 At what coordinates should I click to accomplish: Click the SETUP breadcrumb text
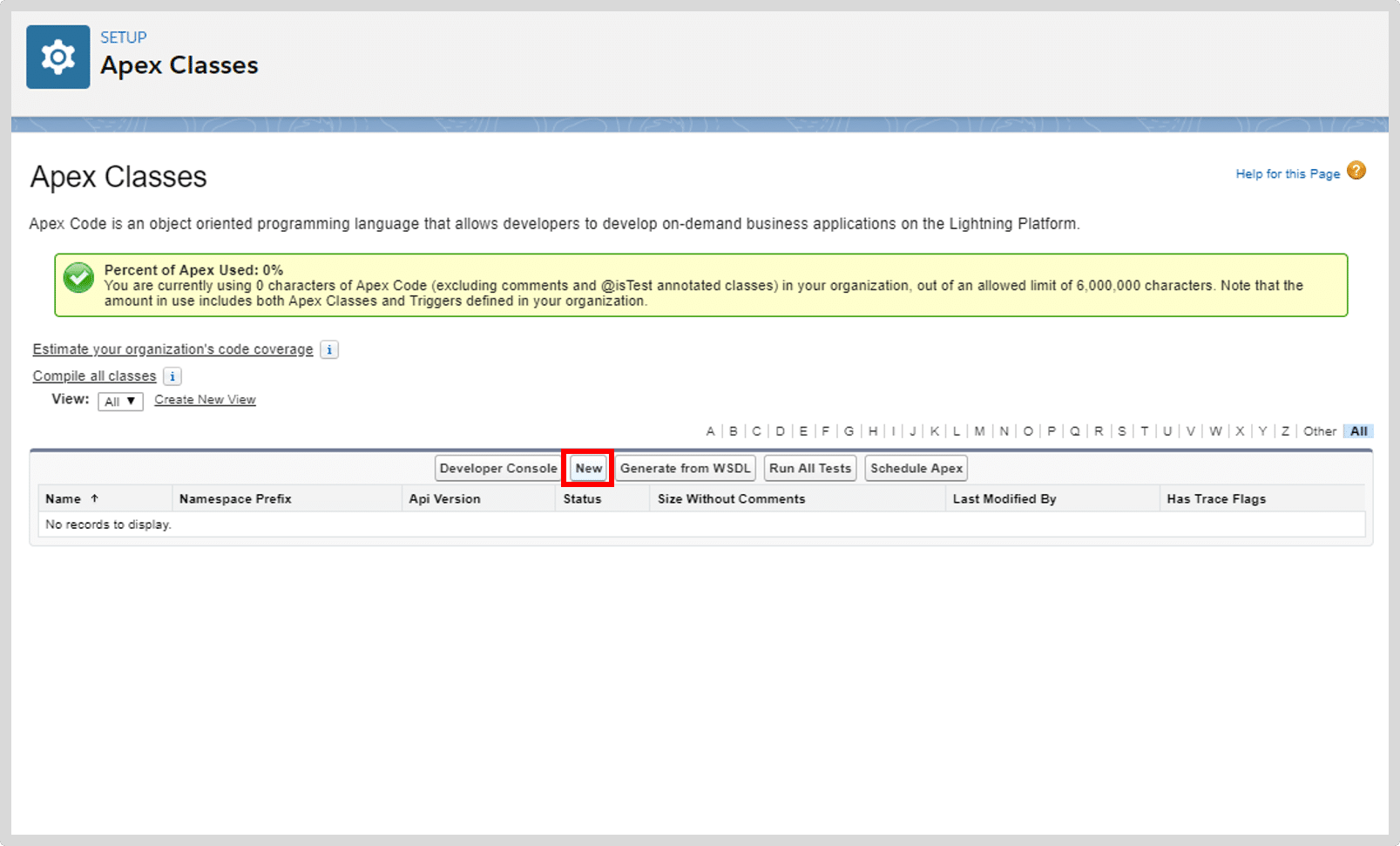[124, 37]
